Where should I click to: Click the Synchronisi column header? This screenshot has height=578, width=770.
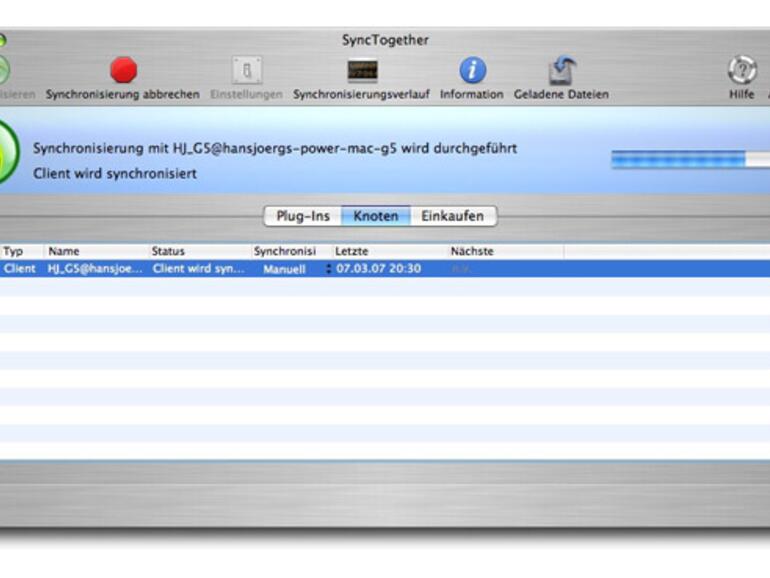(x=292, y=251)
